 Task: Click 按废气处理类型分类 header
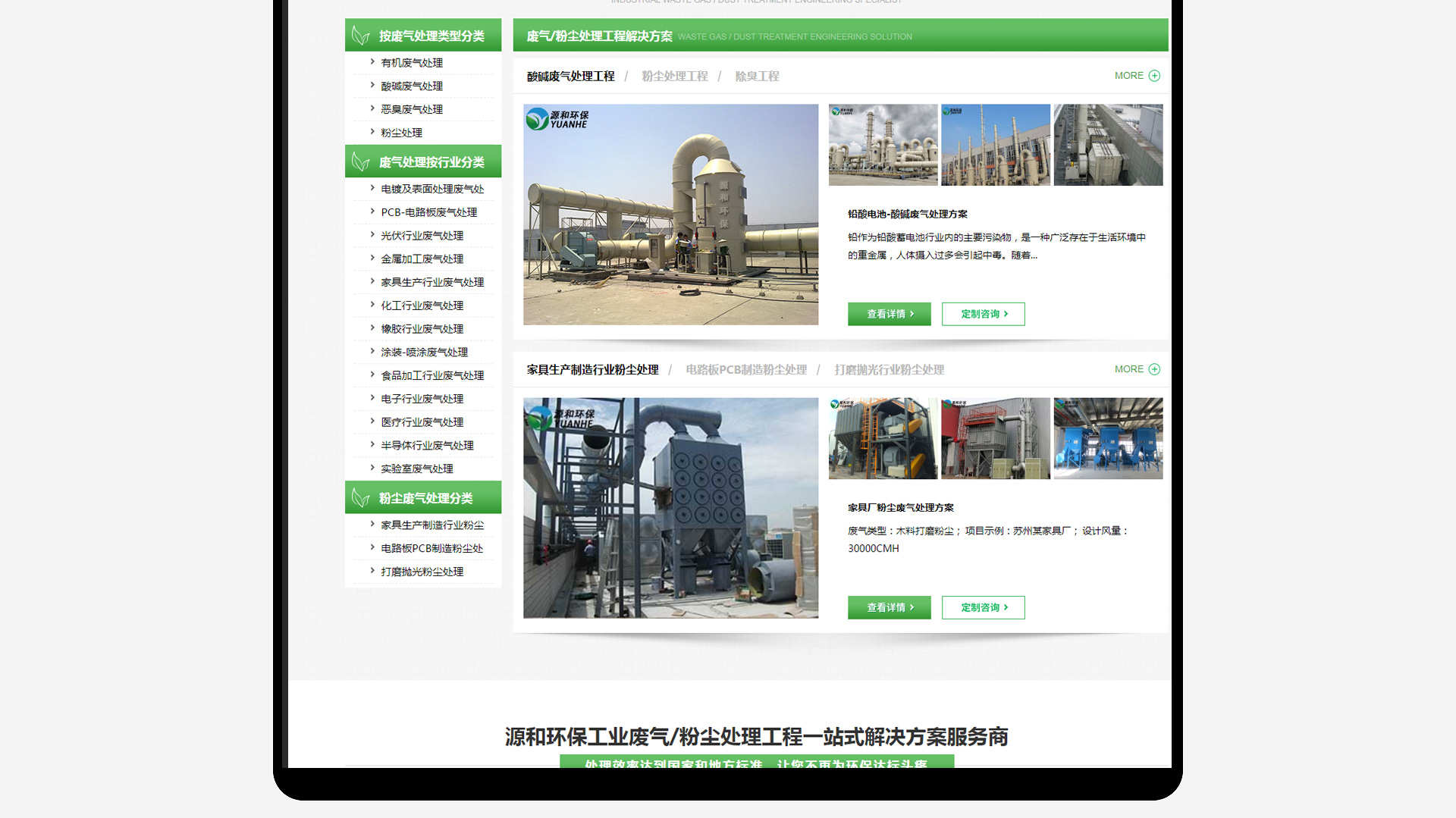coord(423,35)
